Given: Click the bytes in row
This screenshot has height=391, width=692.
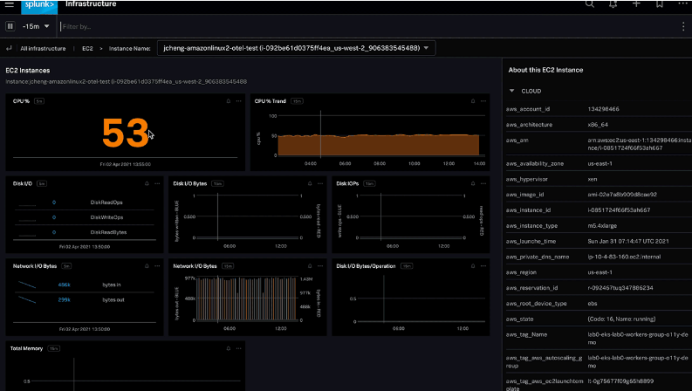Looking at the screenshot, I should pos(84,285).
